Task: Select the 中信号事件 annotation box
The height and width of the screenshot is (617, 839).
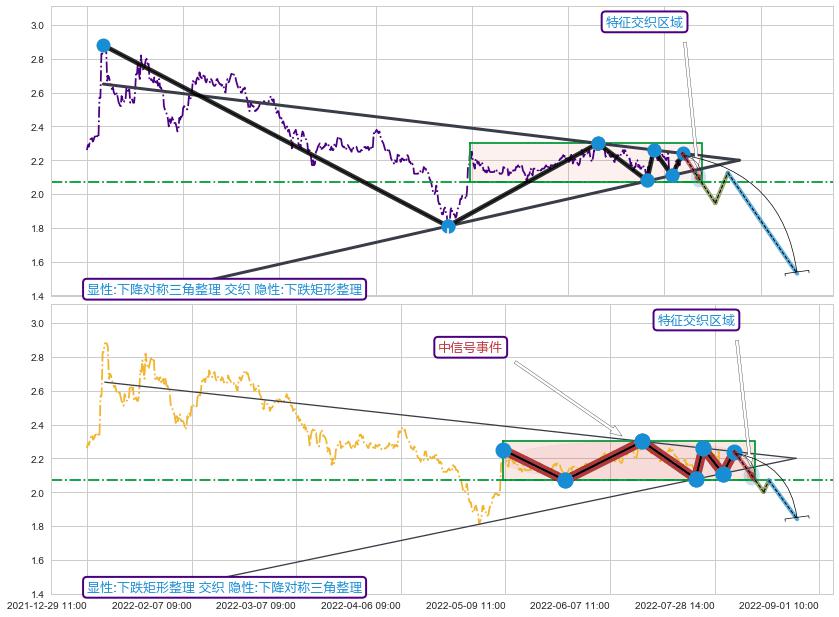Action: point(472,347)
